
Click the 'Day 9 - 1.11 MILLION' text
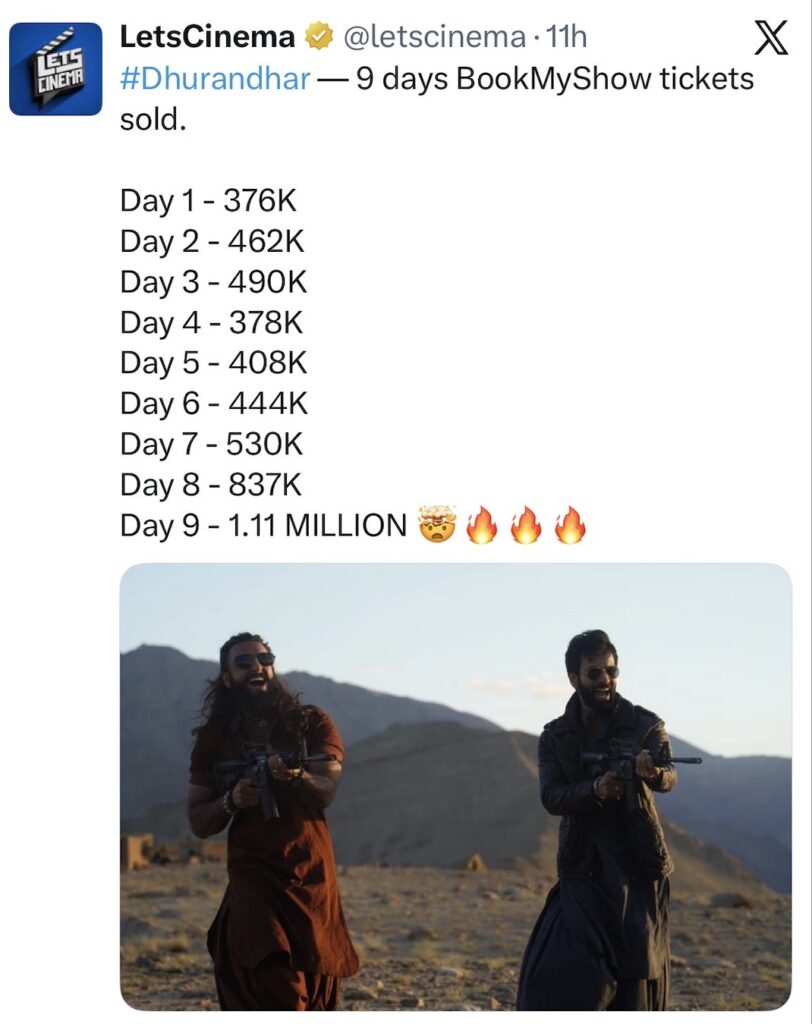point(263,525)
